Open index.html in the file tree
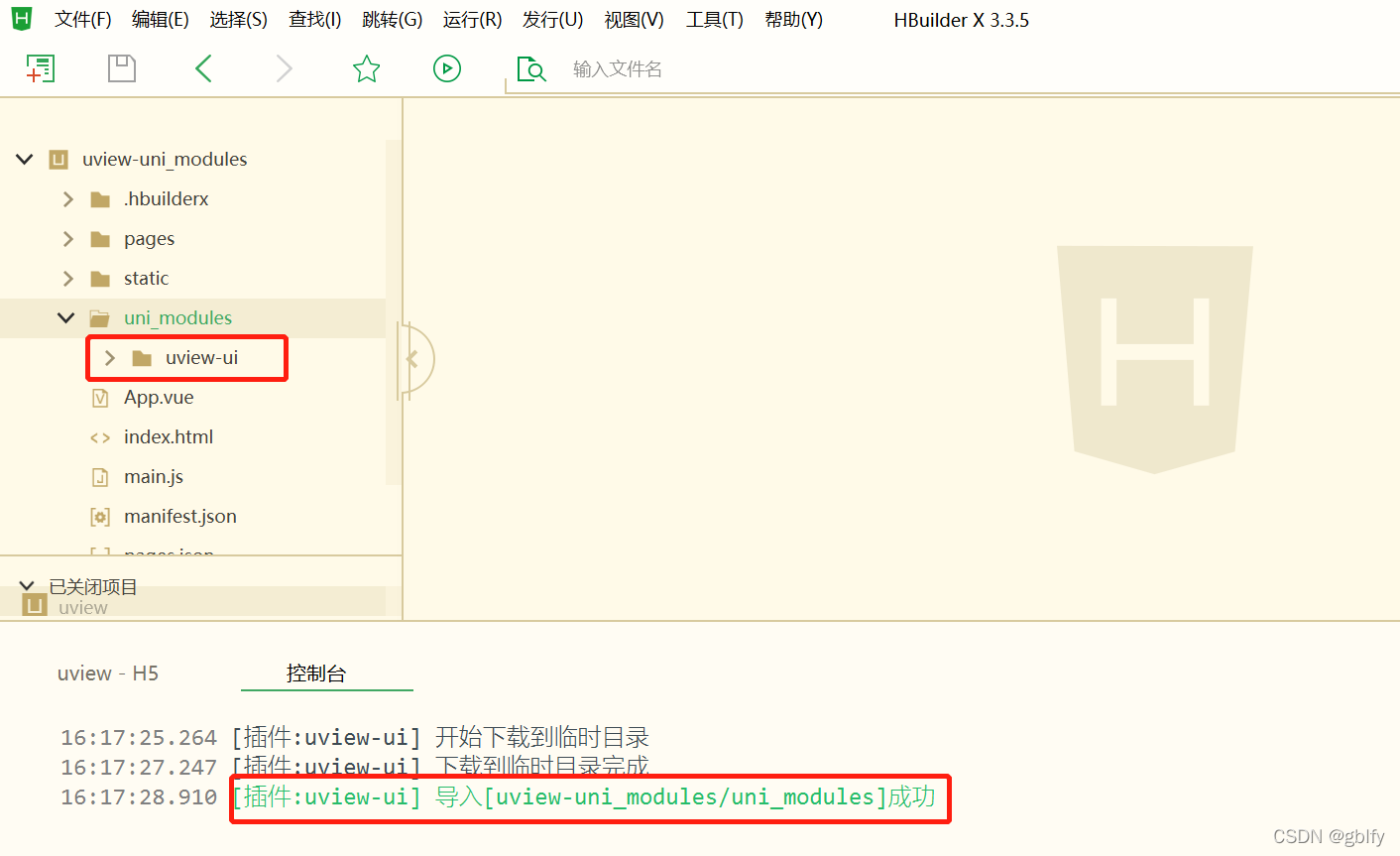This screenshot has height=856, width=1400. [169, 437]
